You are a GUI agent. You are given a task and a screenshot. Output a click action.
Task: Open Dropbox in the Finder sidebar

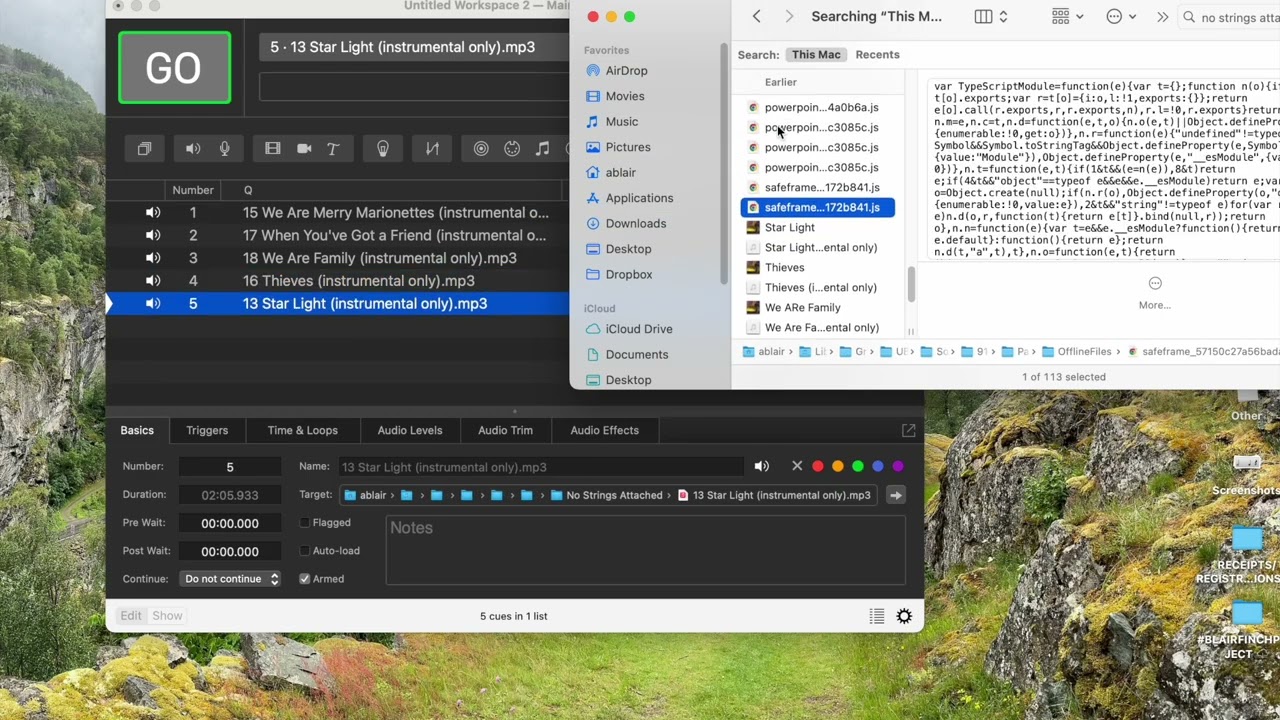pyautogui.click(x=619, y=274)
